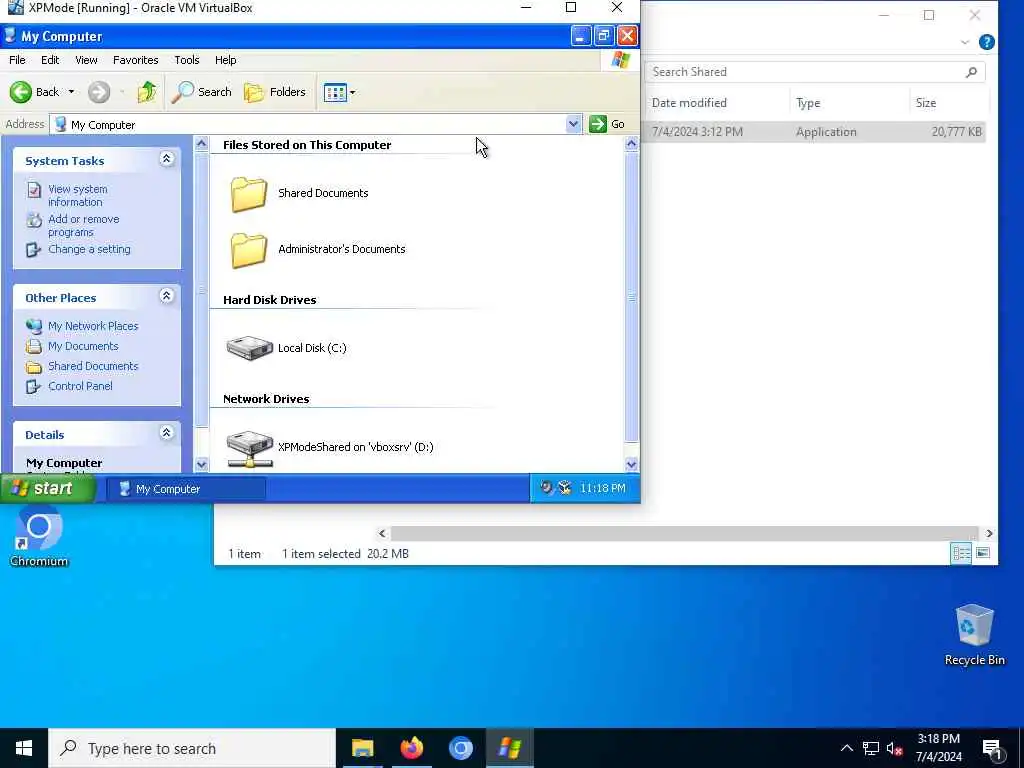
Task: Click left task pane scroll down arrow
Action: point(201,464)
